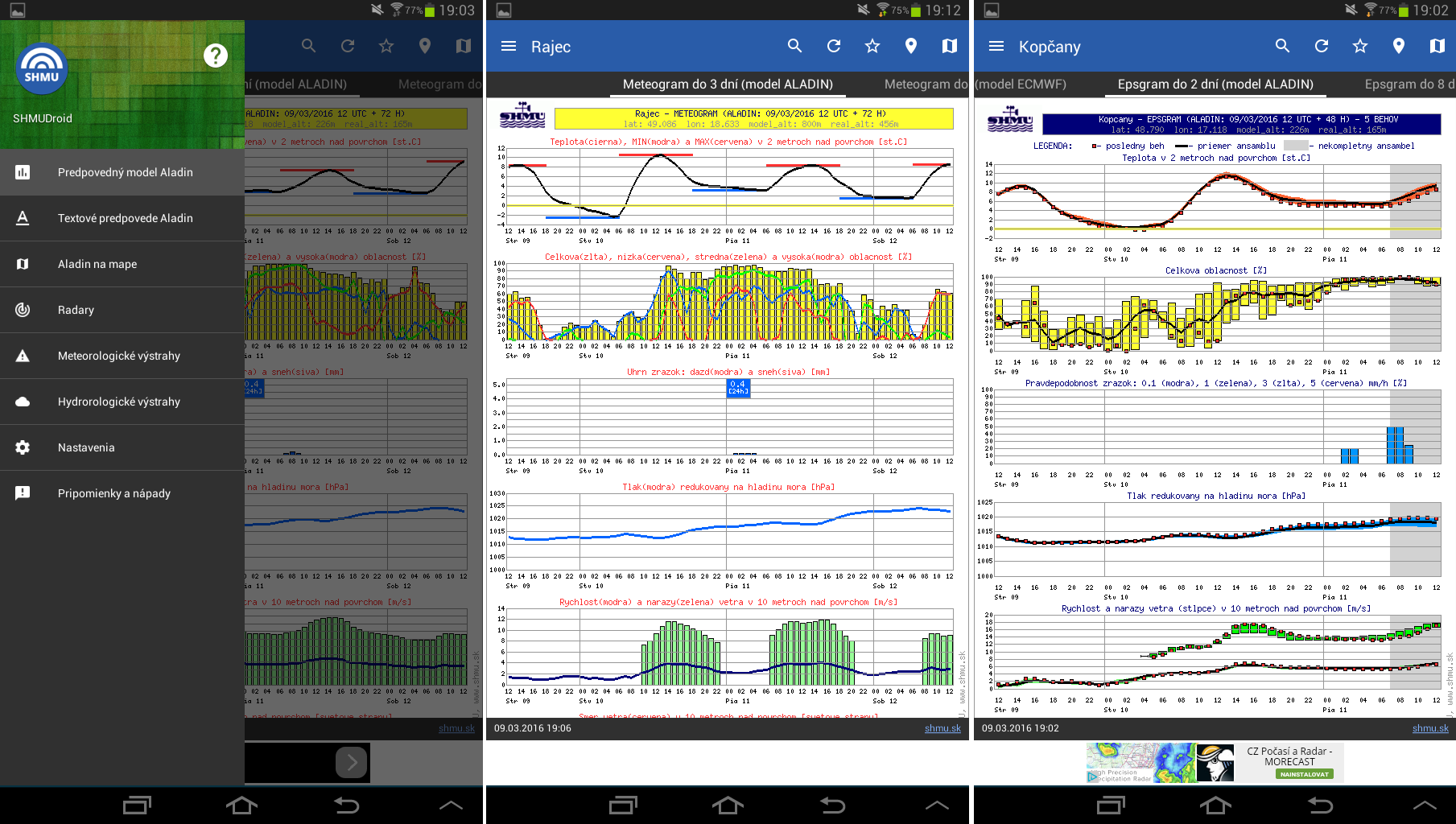Open the hamburger menu beside Rajec
The width and height of the screenshot is (1456, 824).
click(x=509, y=47)
